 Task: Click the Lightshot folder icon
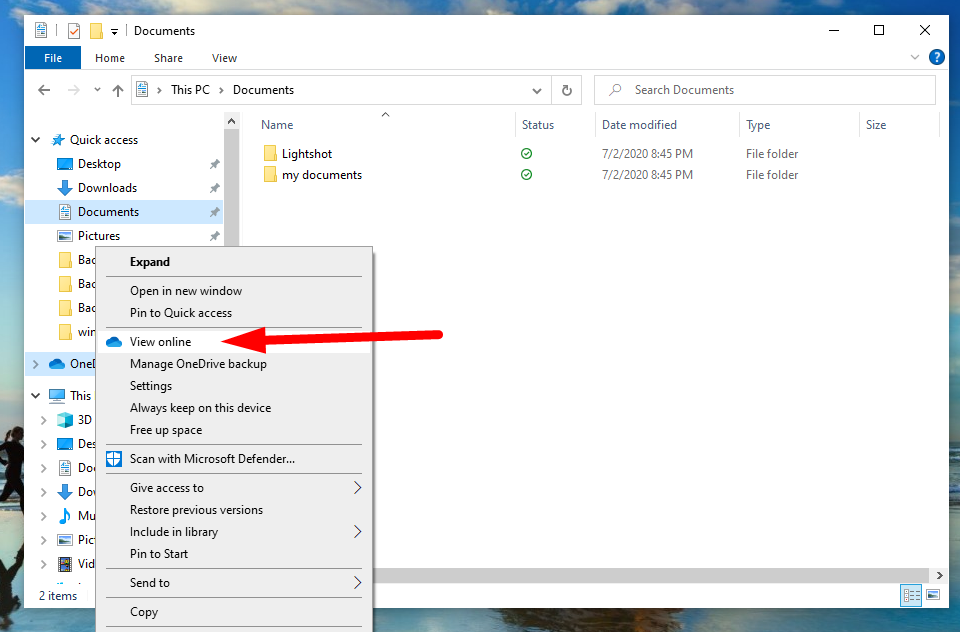click(x=270, y=154)
